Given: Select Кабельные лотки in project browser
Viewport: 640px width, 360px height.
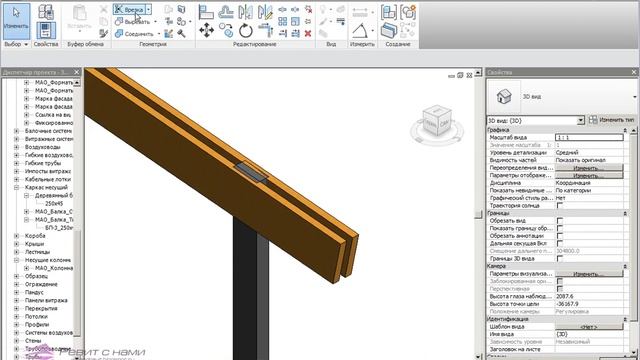Looking at the screenshot, I should coord(48,180).
